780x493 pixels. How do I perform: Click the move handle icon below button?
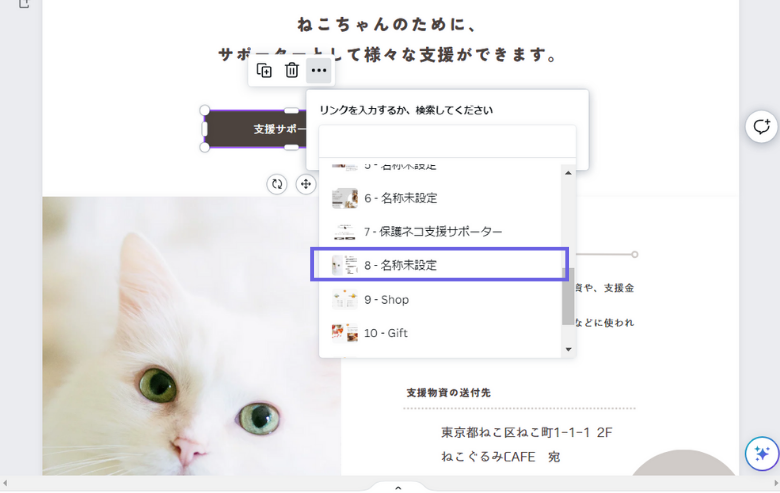tap(305, 184)
